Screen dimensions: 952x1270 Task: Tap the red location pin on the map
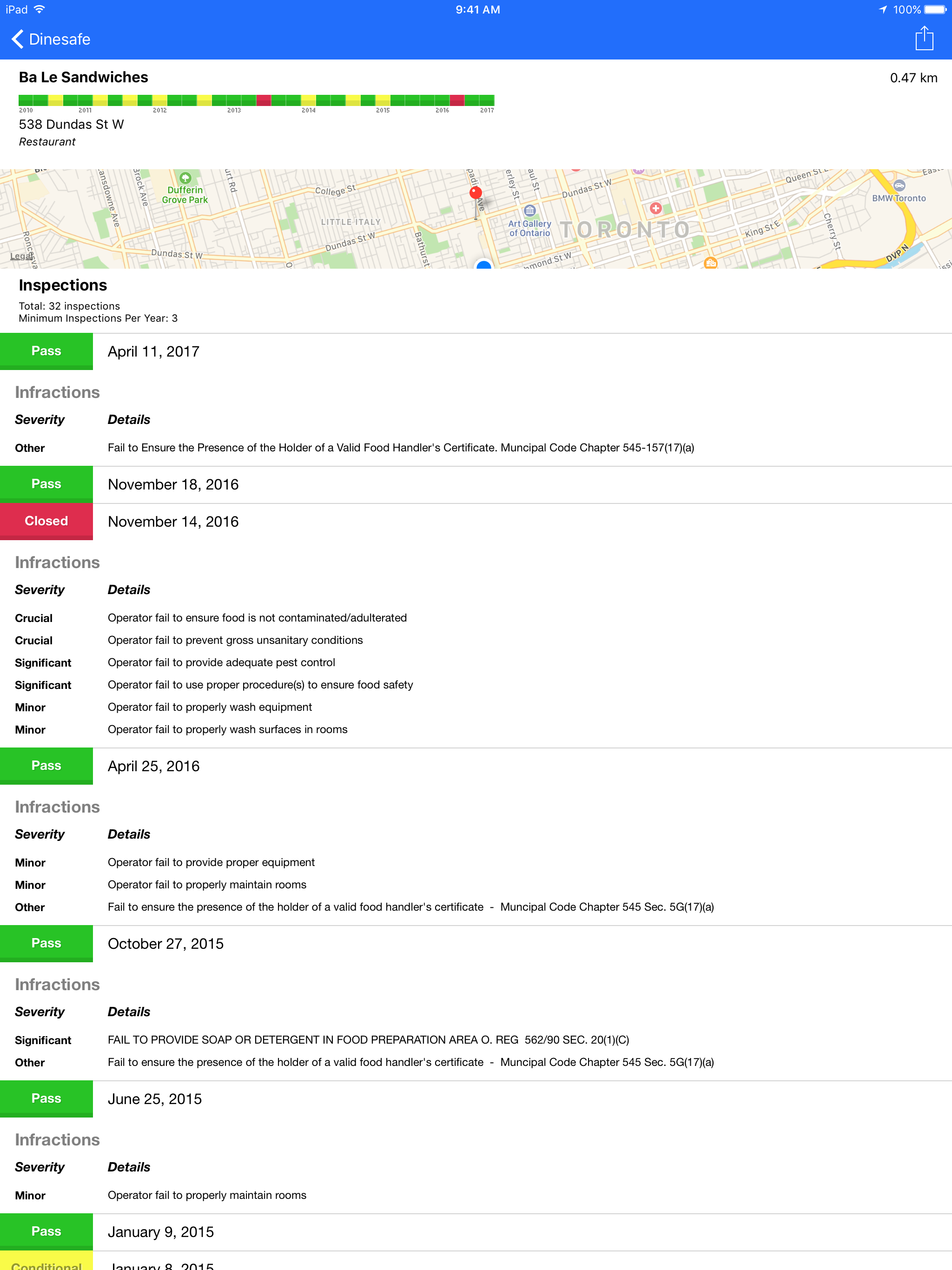[476, 193]
